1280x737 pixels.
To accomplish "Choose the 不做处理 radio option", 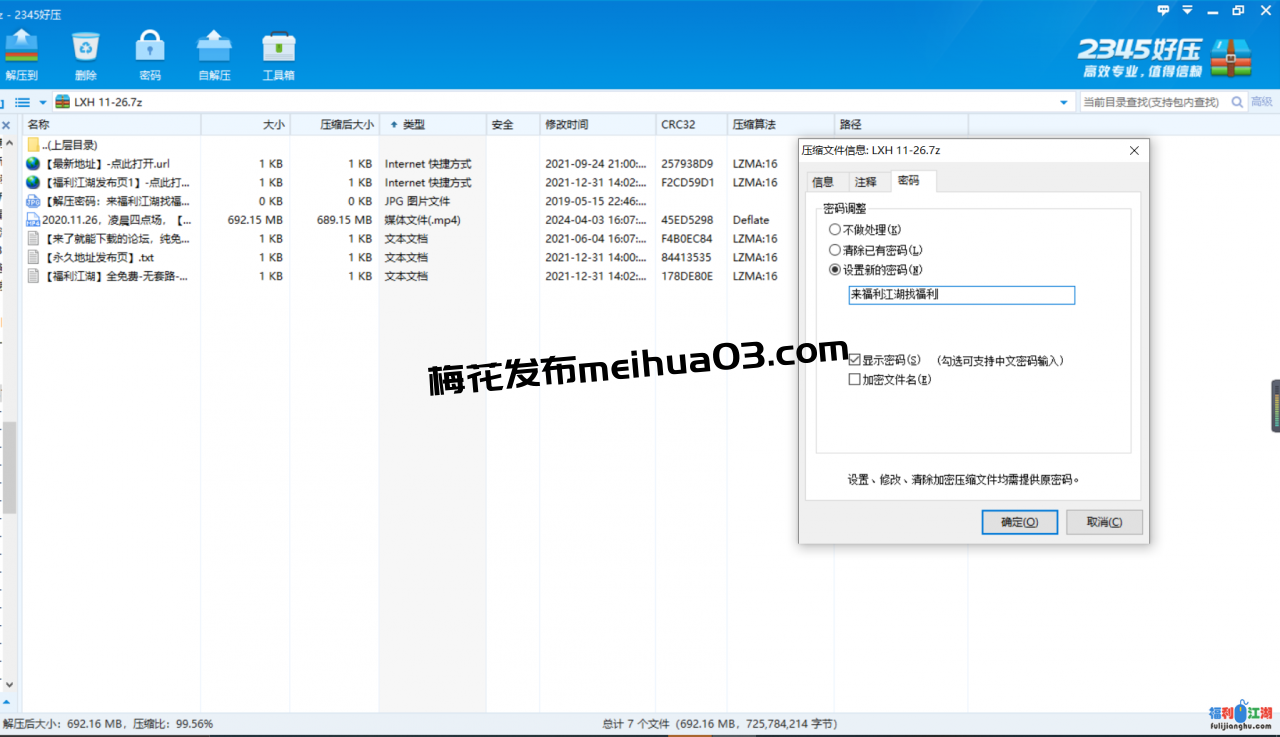I will (x=865, y=230).
